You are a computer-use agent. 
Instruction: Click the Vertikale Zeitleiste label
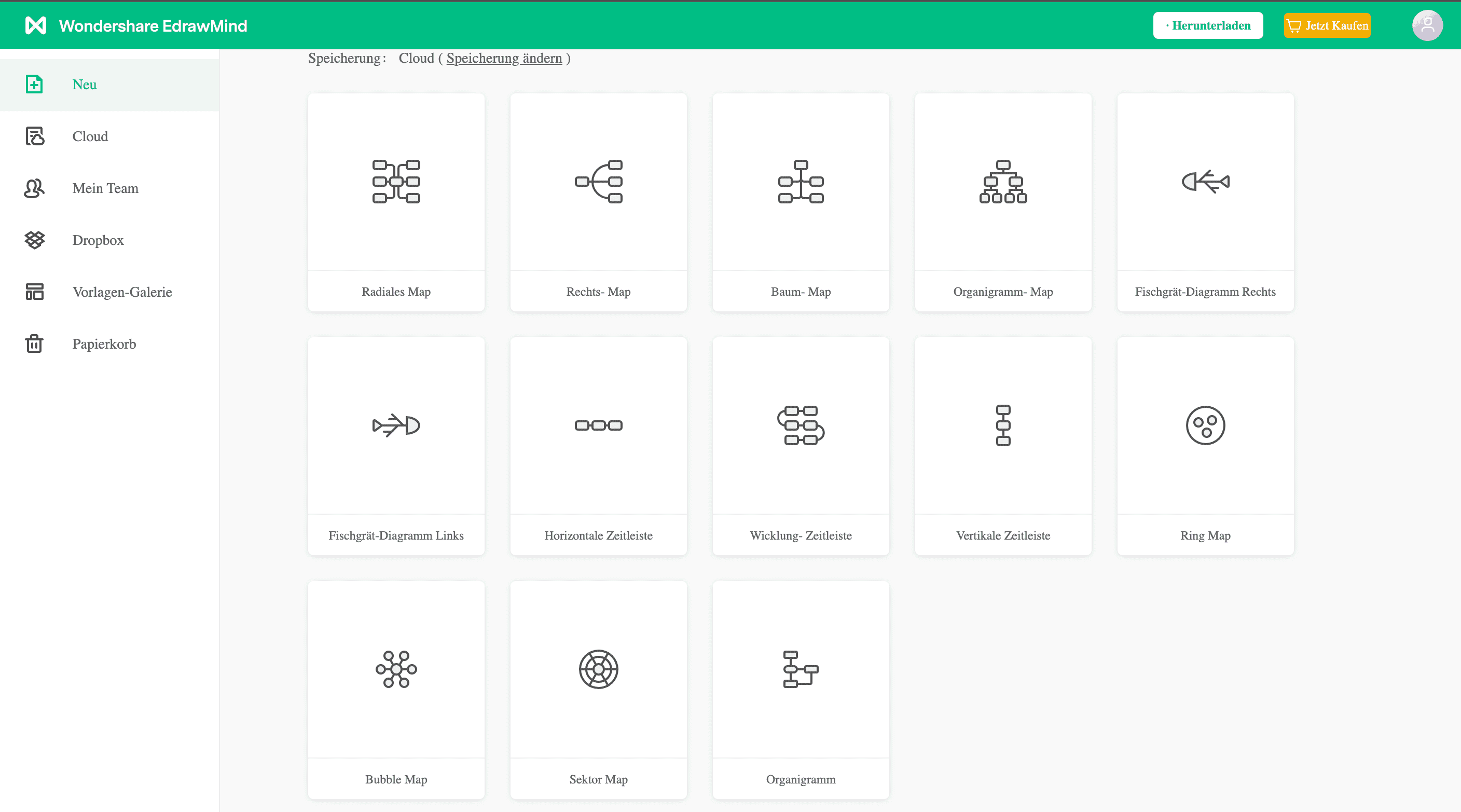pos(1003,535)
